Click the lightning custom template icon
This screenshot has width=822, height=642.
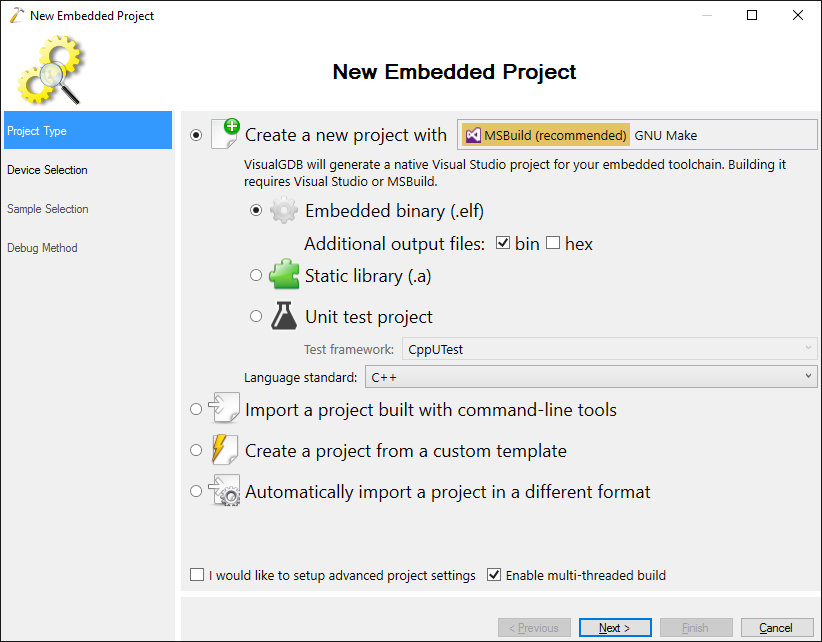point(223,450)
